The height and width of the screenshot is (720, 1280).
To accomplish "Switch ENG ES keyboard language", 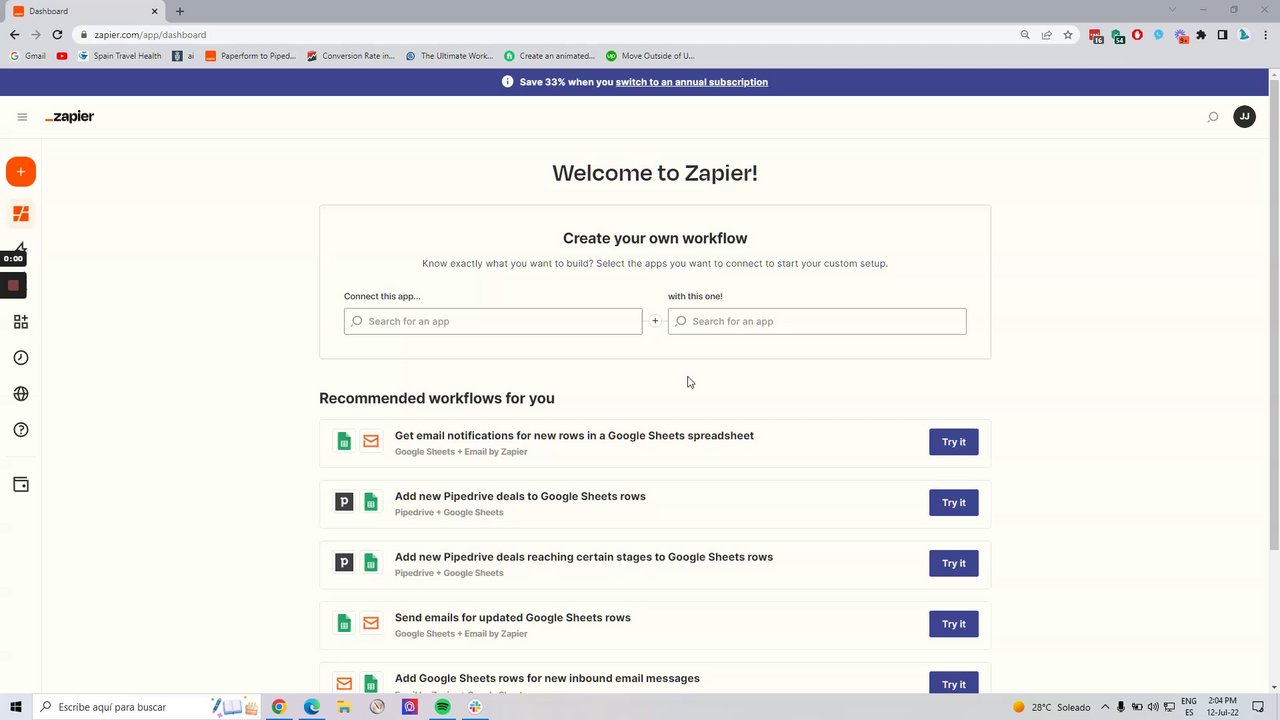I will (1189, 707).
